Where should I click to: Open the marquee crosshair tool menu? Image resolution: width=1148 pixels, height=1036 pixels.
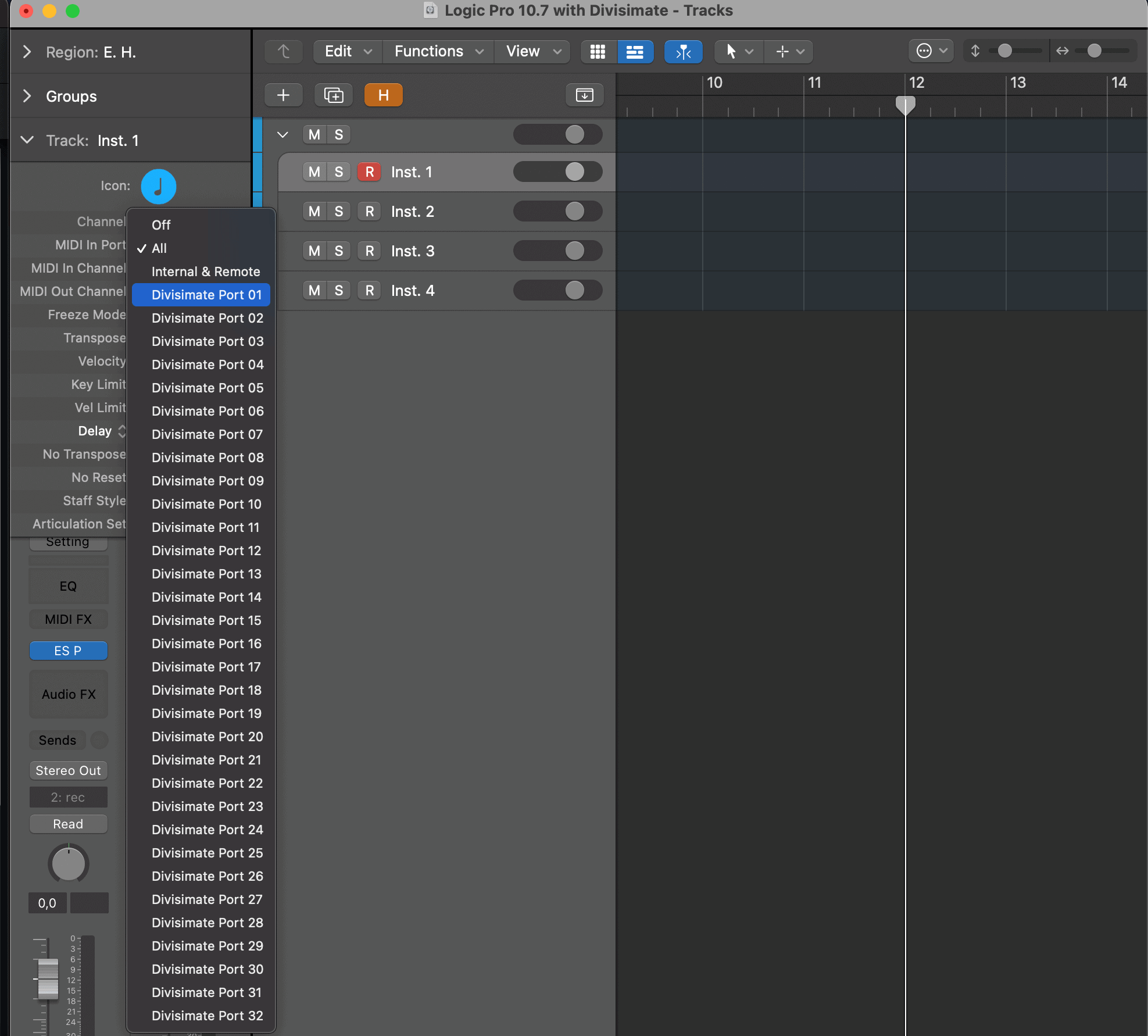coord(789,51)
